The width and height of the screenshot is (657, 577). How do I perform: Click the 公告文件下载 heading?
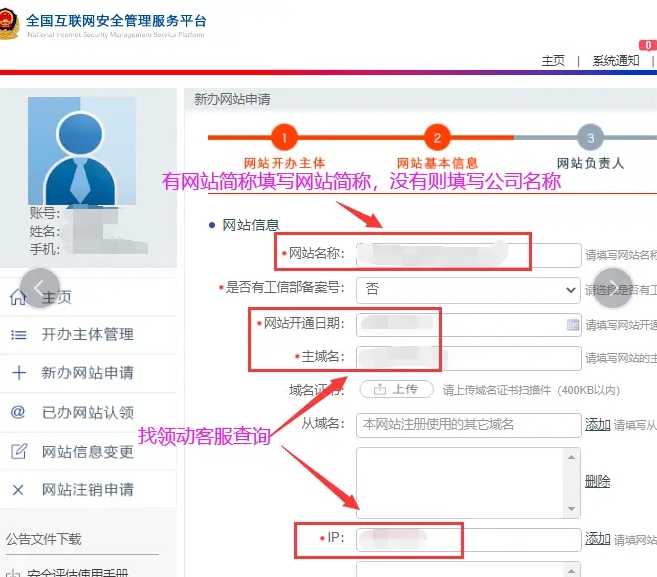click(44, 539)
